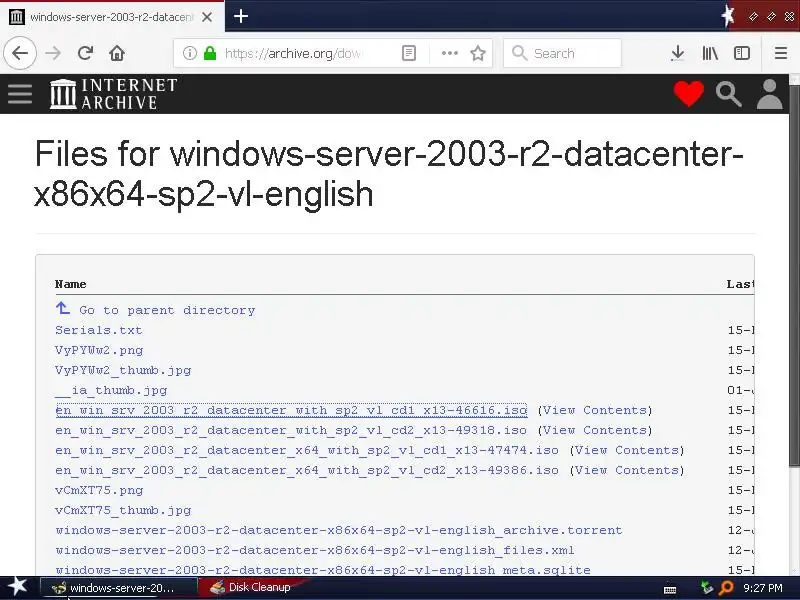Click the orange magnifier tray icon

pos(725,588)
